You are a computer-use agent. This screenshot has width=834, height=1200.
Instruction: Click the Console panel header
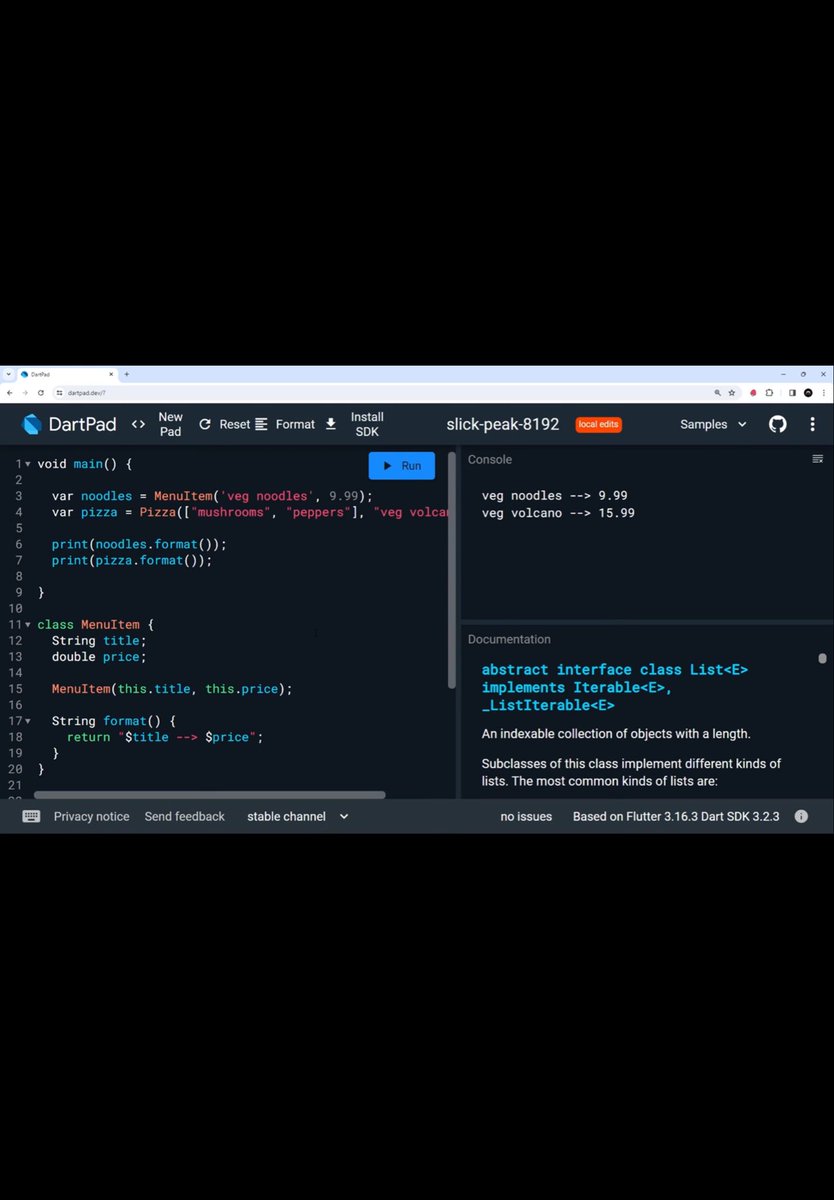point(490,459)
